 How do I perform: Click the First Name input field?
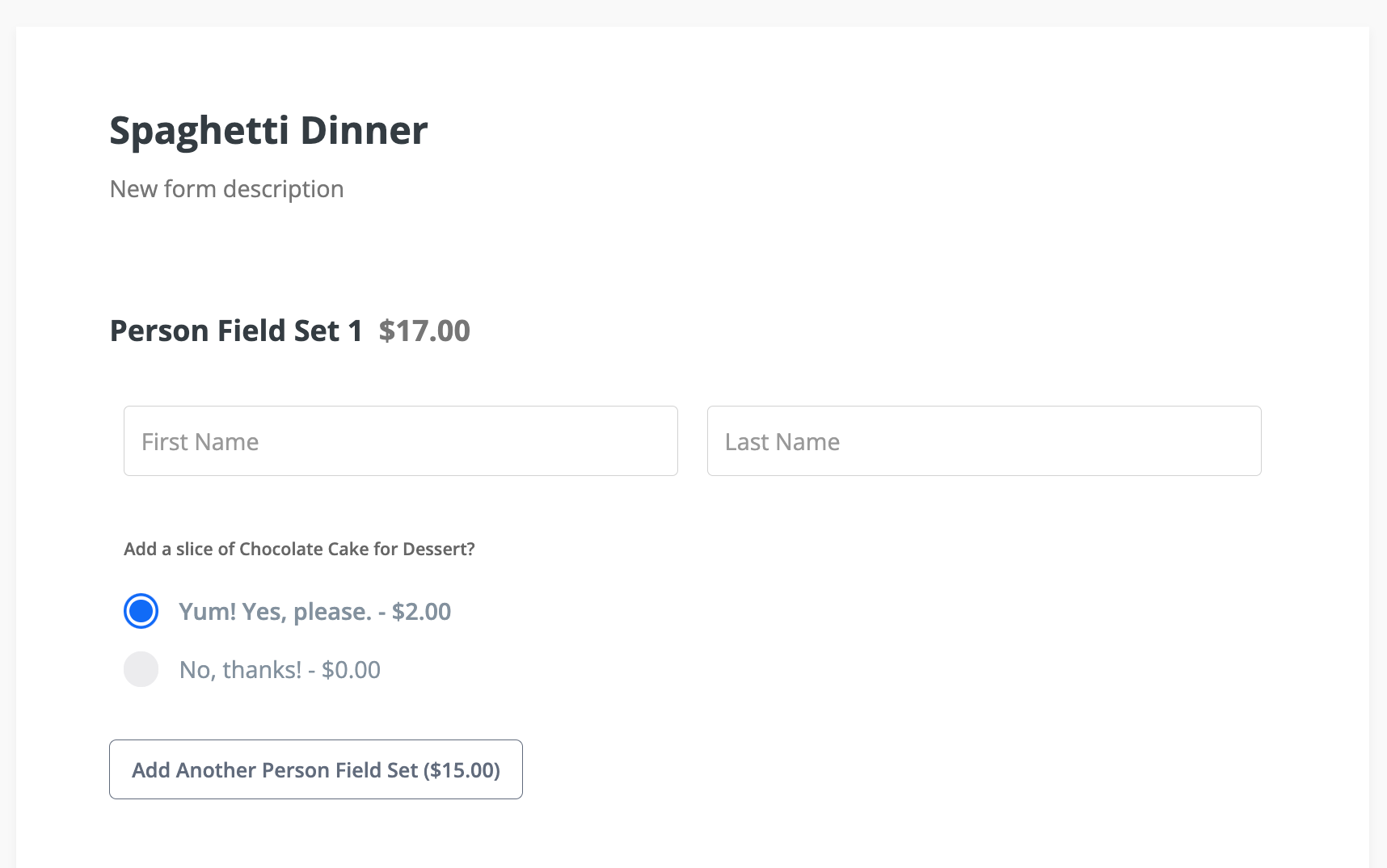(x=400, y=440)
